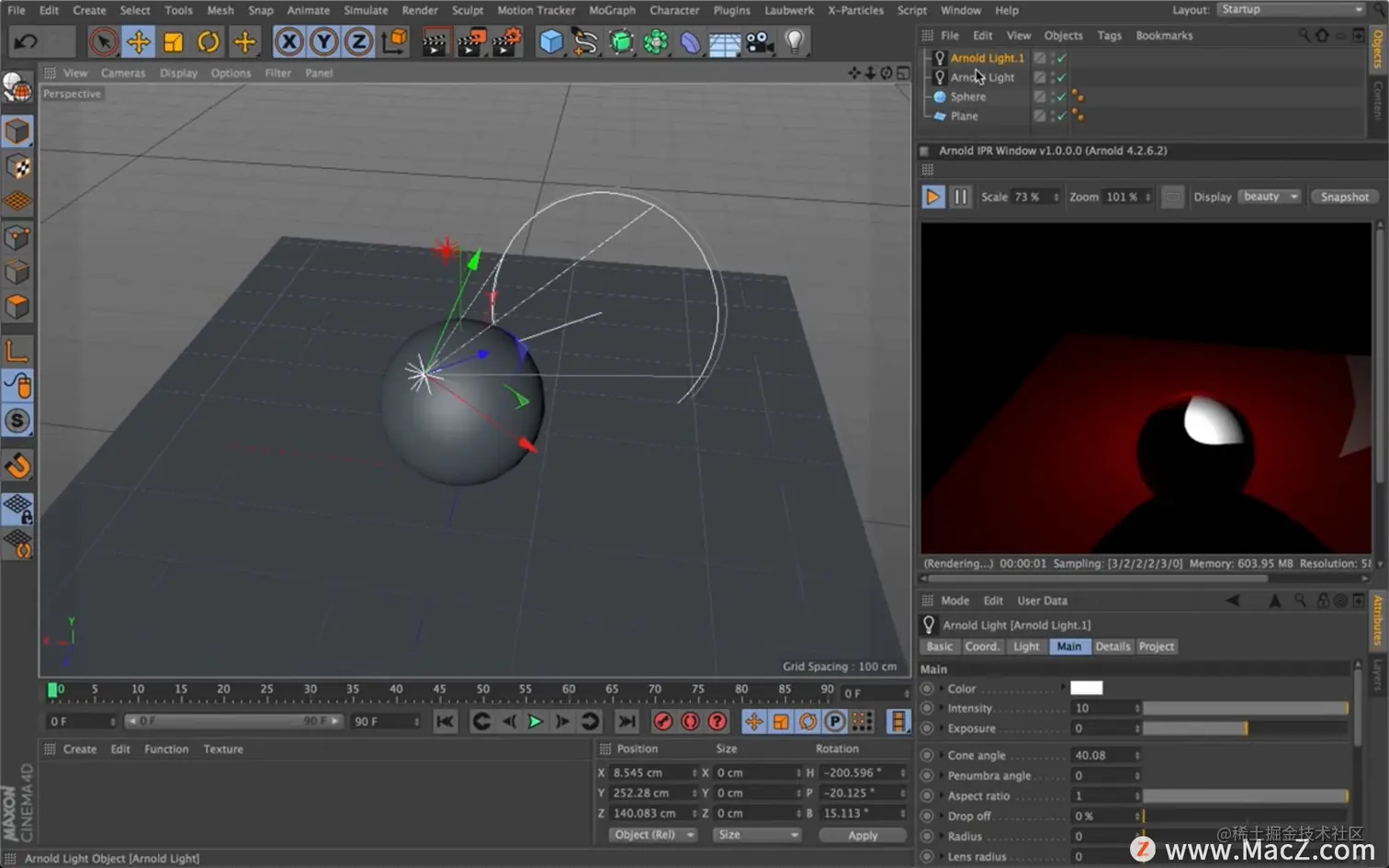The height and width of the screenshot is (868, 1389).
Task: Open Function menu in material manager
Action: (x=166, y=750)
